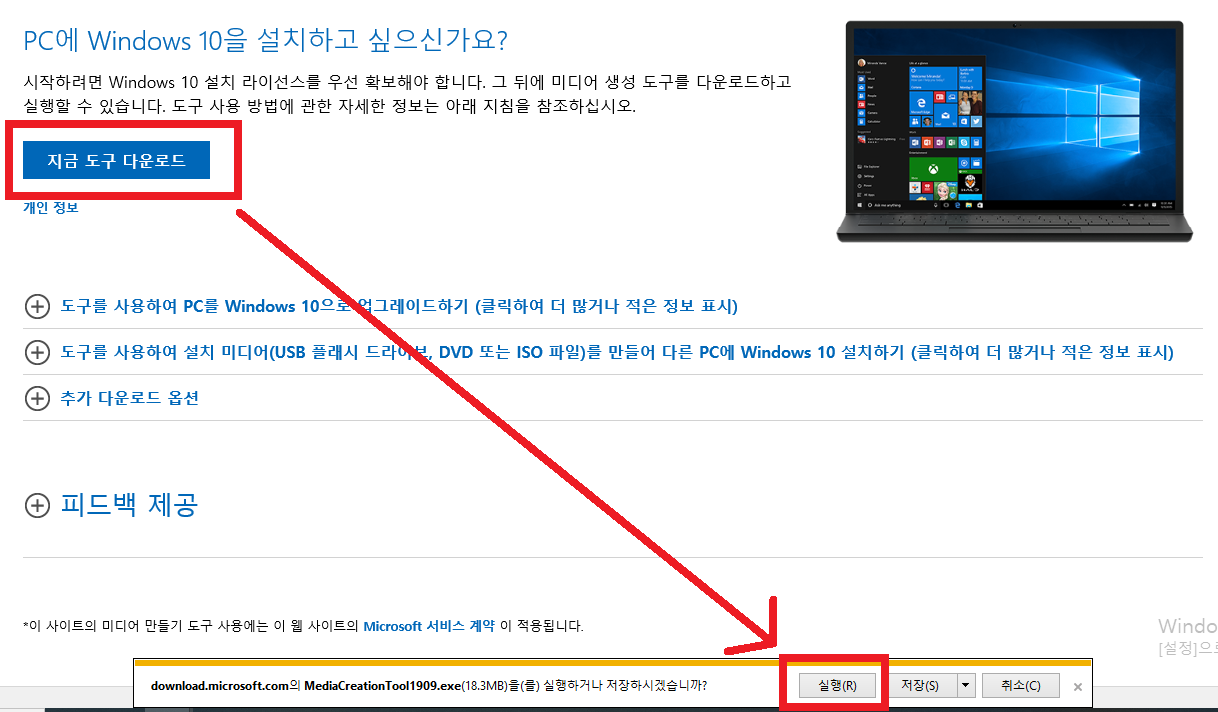This screenshot has width=1218, height=712.
Task: Expand the 피드백 제공 plus icon
Action: [x=37, y=505]
